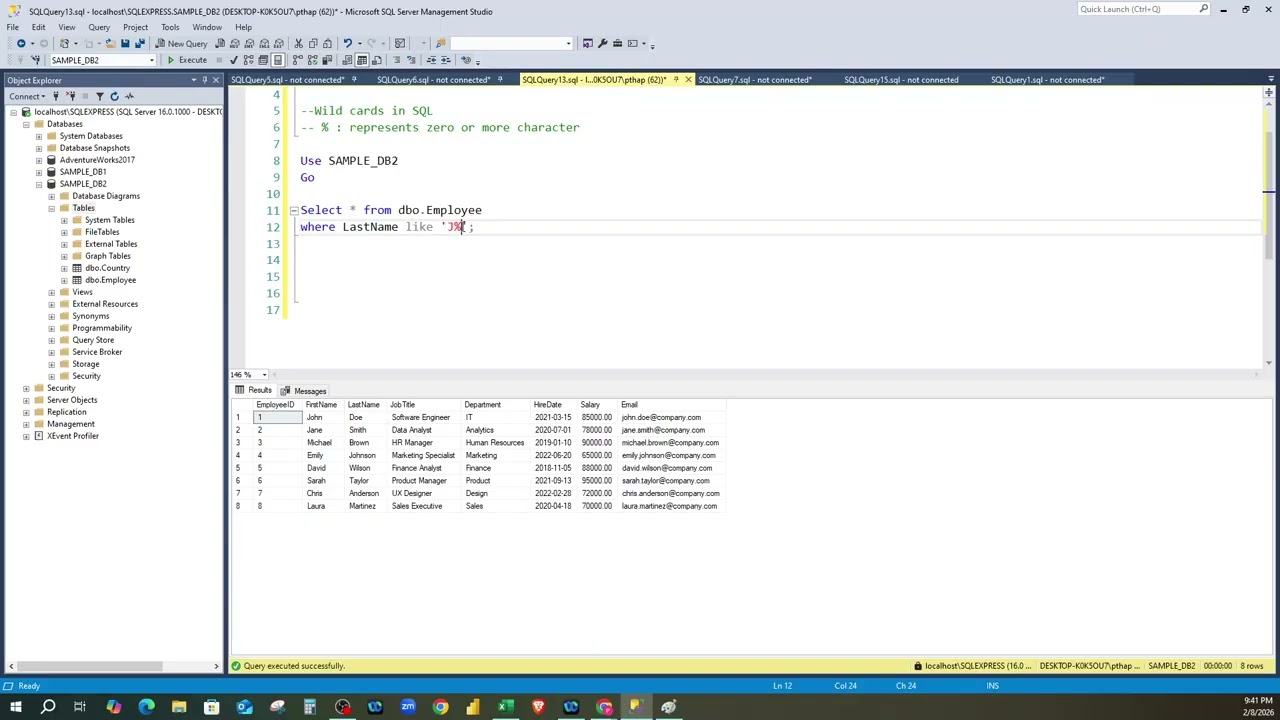Click the Save toolbar icon
1280x720 pixels.
(125, 43)
